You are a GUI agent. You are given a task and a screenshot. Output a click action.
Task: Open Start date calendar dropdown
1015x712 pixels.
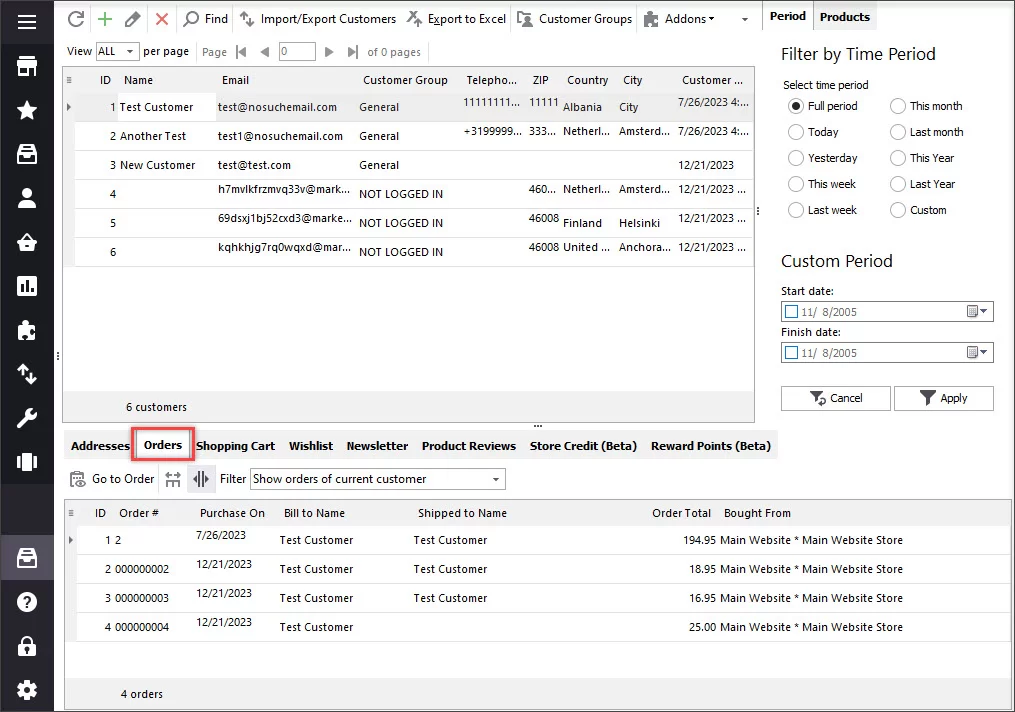977,312
